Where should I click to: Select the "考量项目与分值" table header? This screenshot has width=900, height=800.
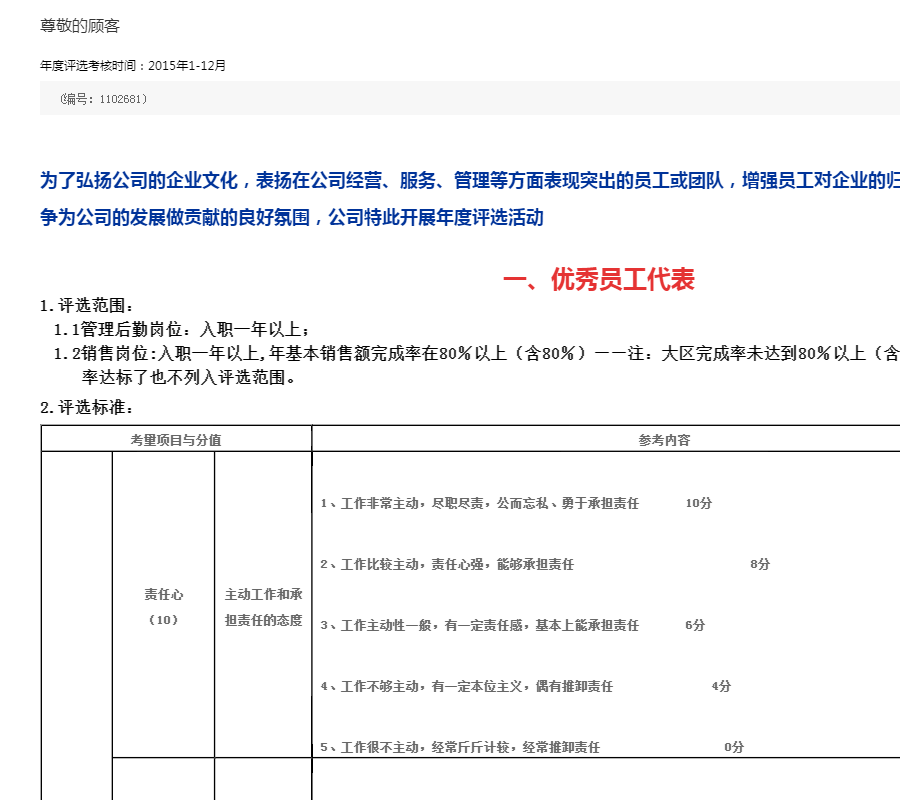point(176,439)
